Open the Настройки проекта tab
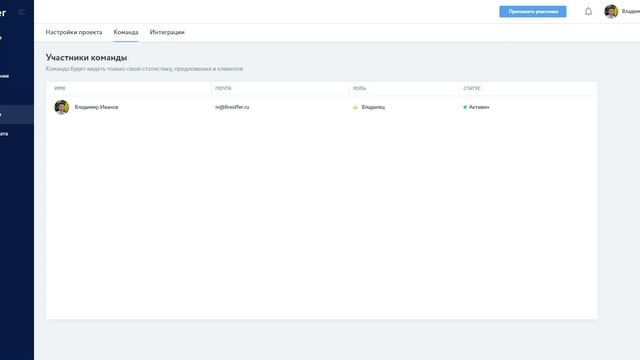This screenshot has height=360, width=640. (x=74, y=32)
